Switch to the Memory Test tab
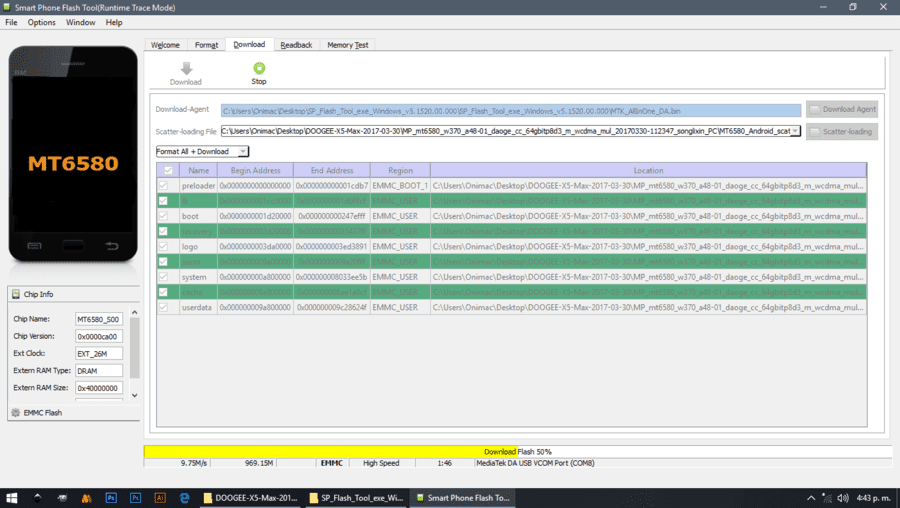 [x=348, y=45]
